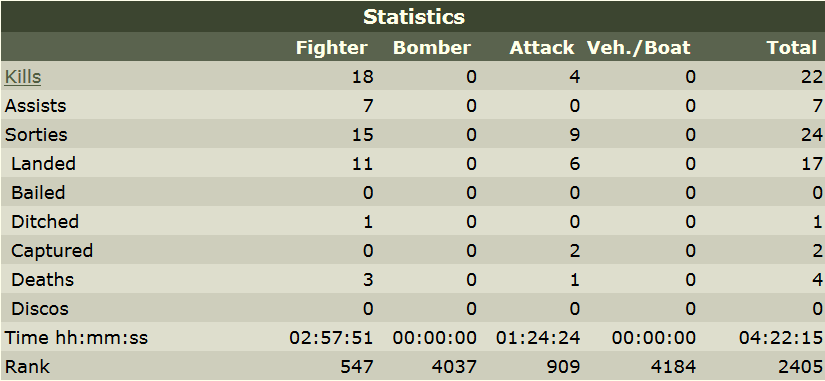
Task: Click Attack rank value 909
Action: pos(563,366)
